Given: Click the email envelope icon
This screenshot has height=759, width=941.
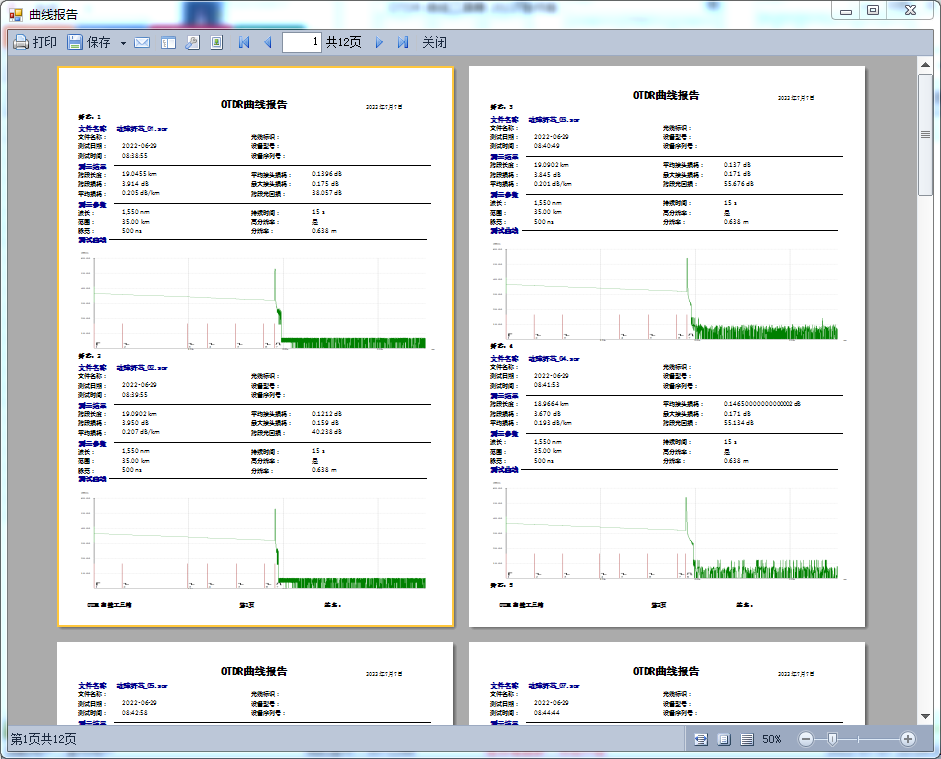Looking at the screenshot, I should tap(142, 43).
